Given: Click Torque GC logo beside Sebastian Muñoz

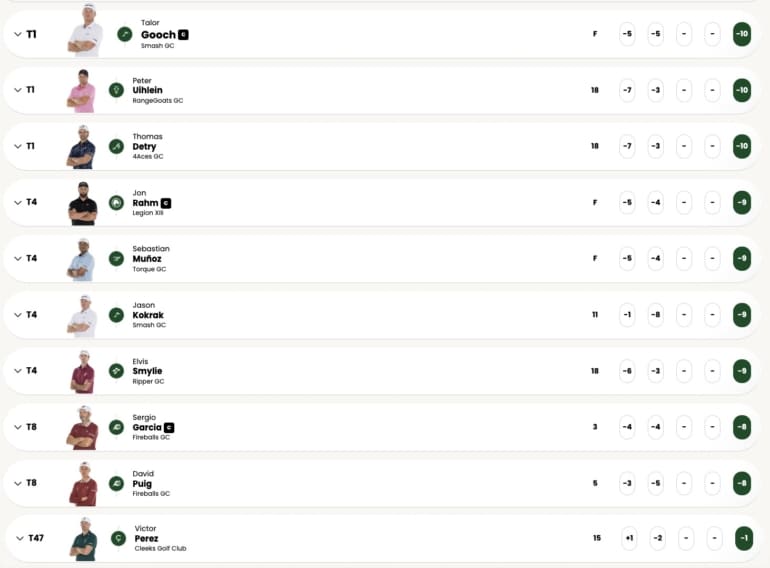Looking at the screenshot, I should click(x=116, y=258).
